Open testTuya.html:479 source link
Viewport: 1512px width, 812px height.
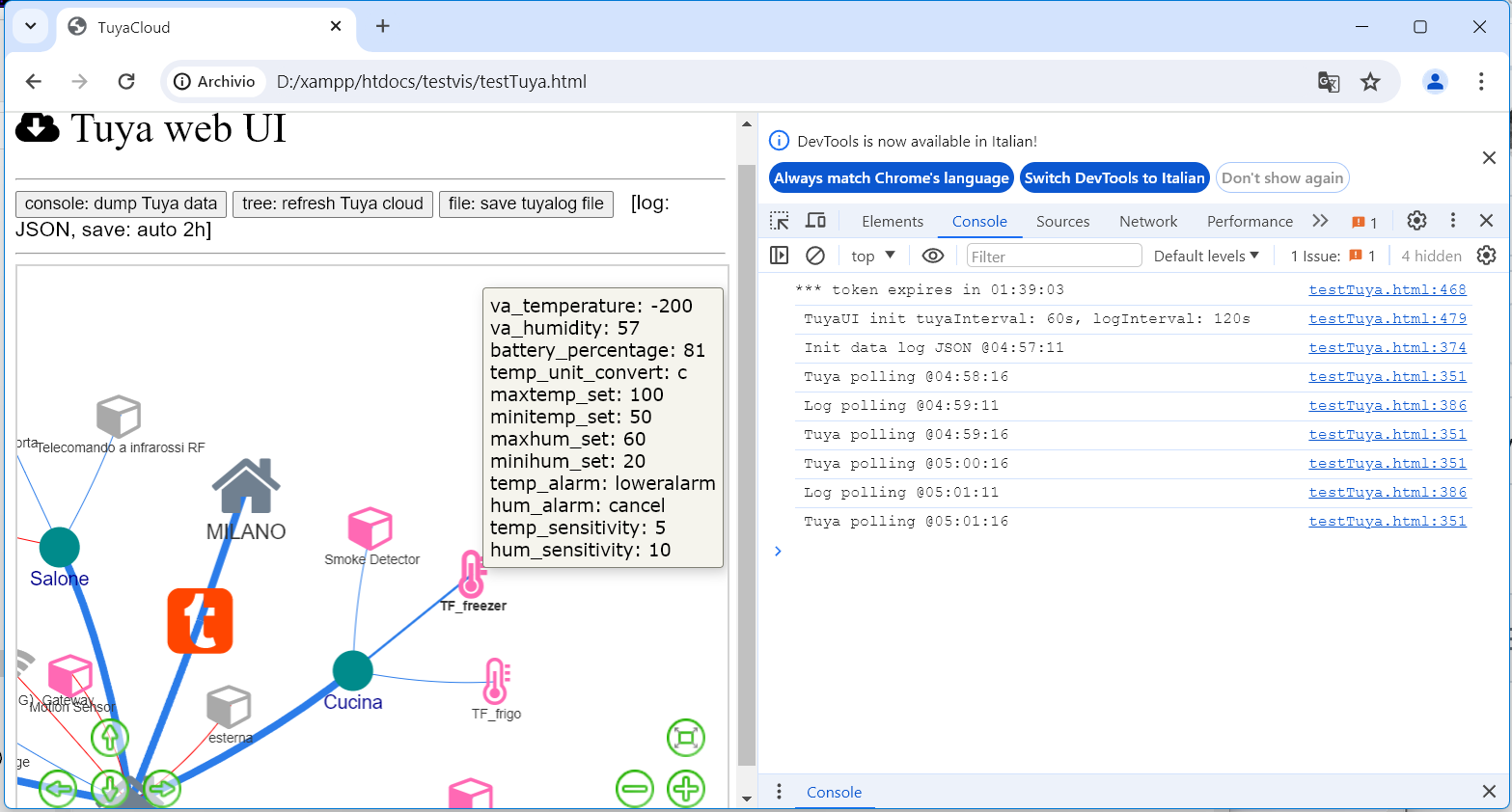click(x=1388, y=318)
